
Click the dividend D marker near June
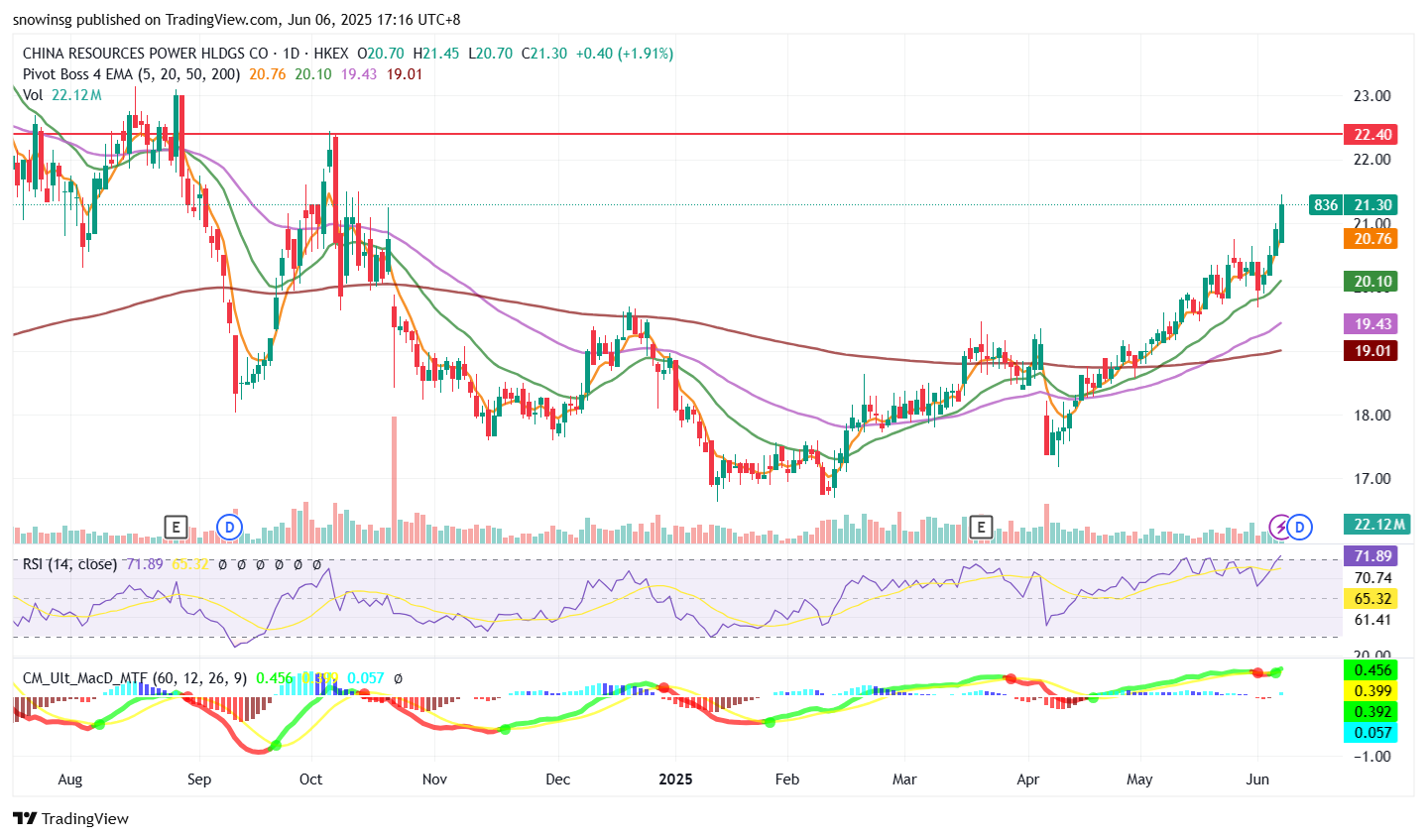pos(1301,527)
